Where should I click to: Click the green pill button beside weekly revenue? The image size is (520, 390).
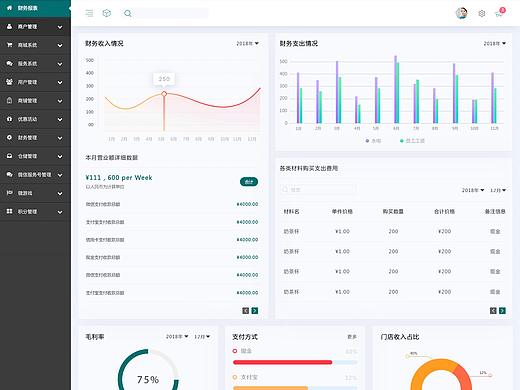249,182
